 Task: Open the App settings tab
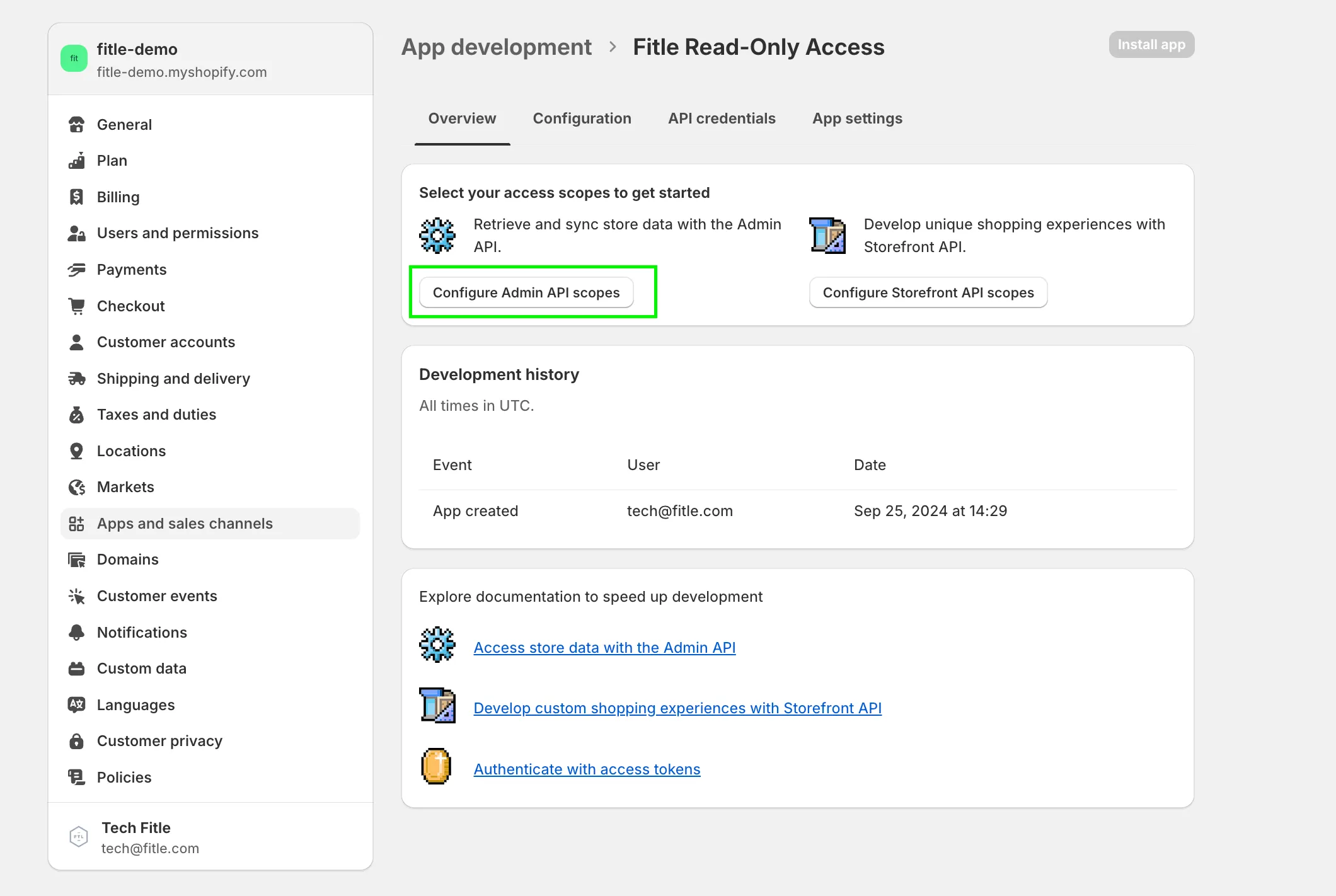click(x=857, y=118)
